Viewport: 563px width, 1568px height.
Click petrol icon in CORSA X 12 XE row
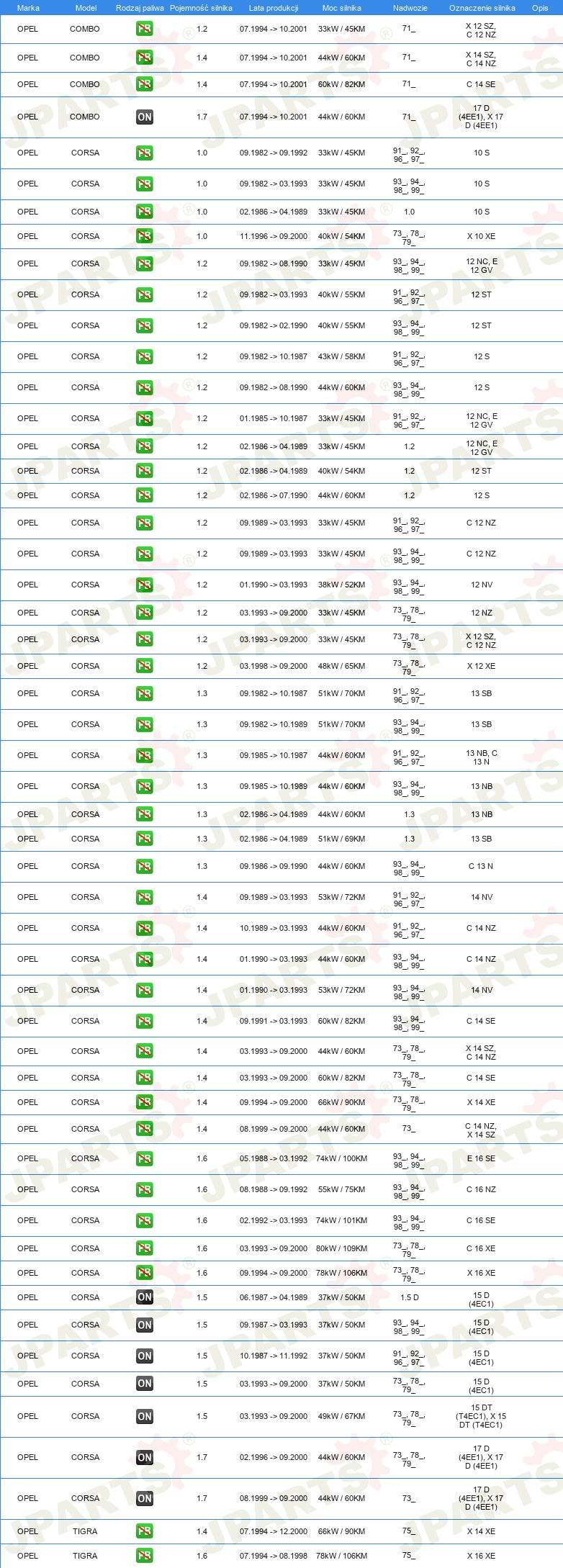point(145,667)
